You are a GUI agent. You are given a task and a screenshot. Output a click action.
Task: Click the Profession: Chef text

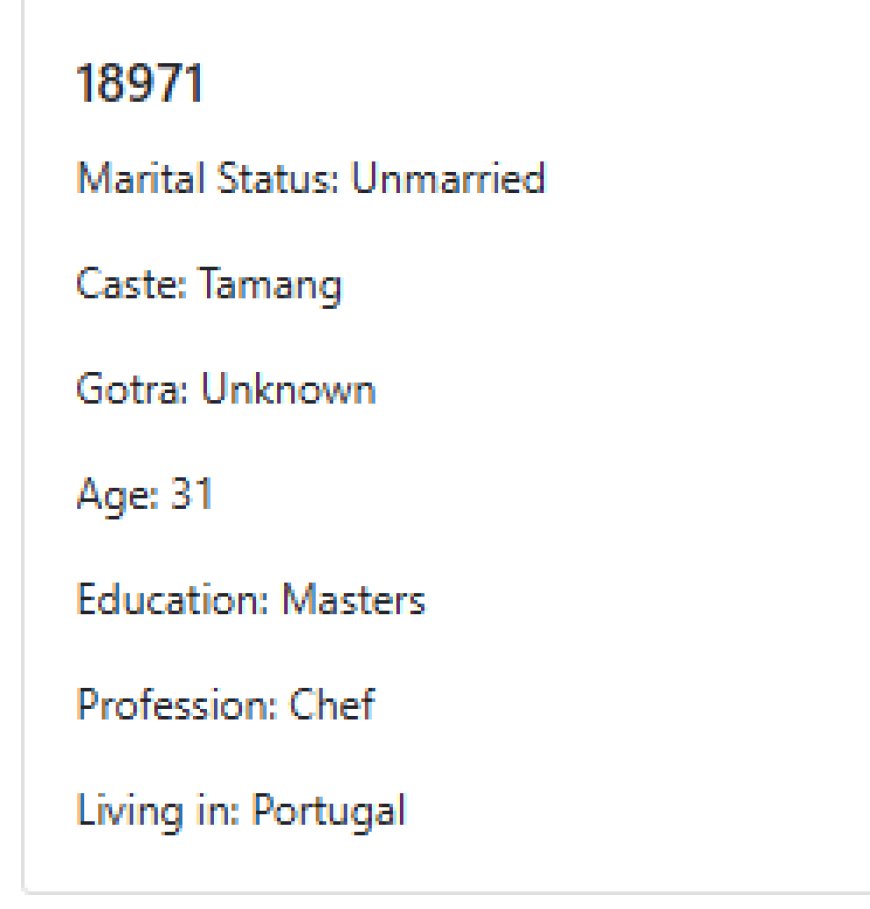click(x=226, y=704)
